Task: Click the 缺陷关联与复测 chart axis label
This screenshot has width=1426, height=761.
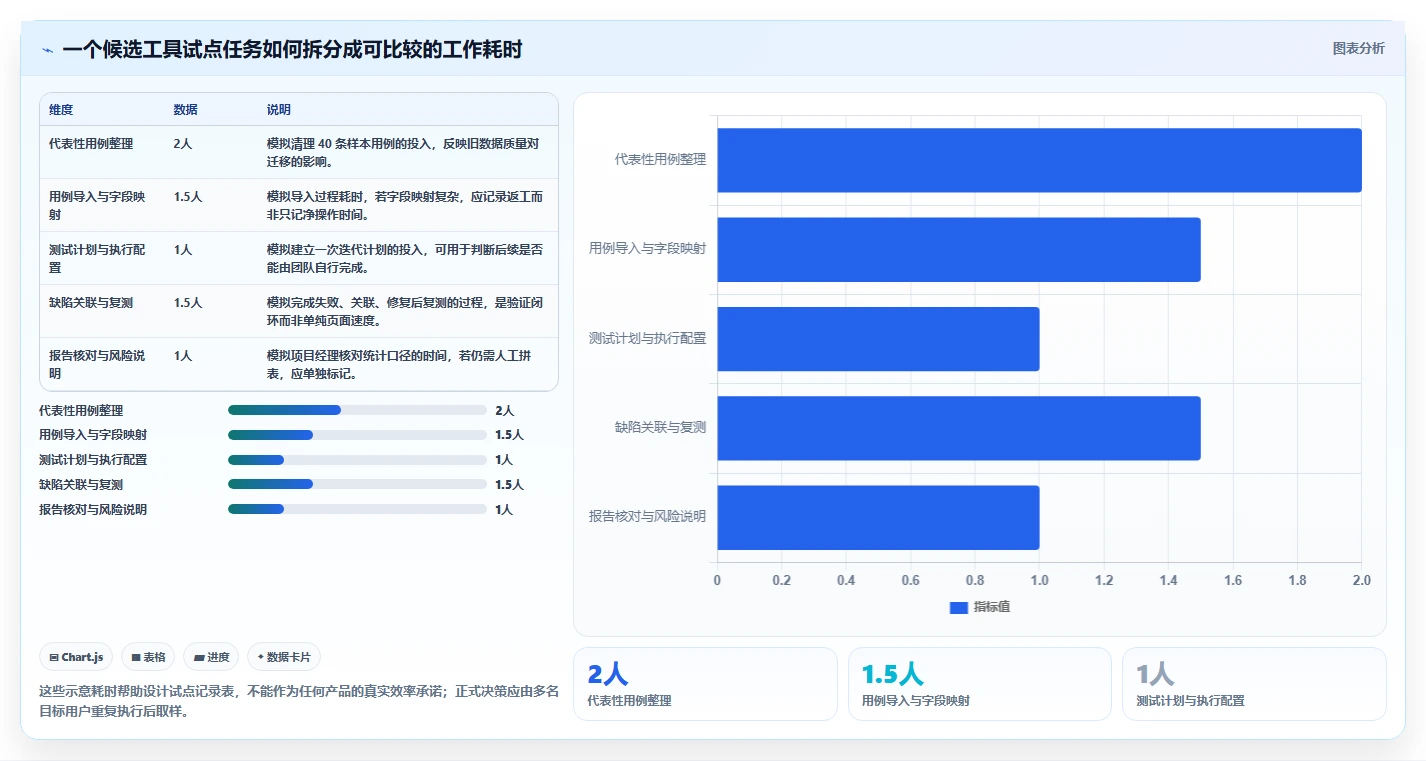Action: [x=660, y=427]
